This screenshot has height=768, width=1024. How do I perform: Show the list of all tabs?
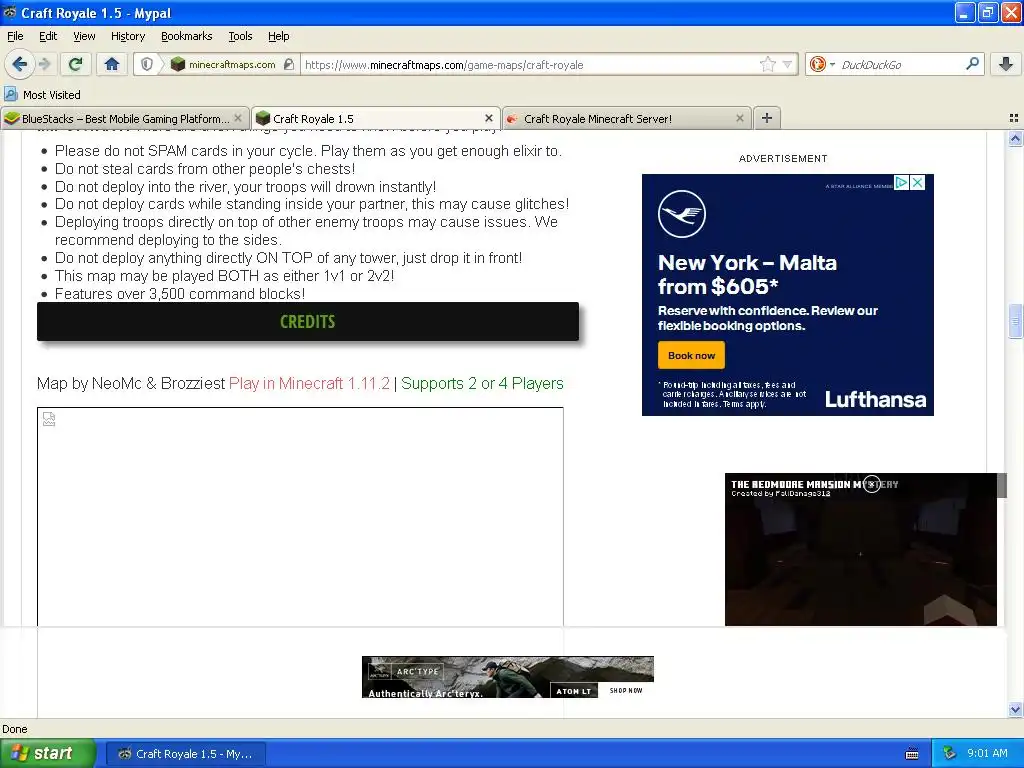(1014, 118)
